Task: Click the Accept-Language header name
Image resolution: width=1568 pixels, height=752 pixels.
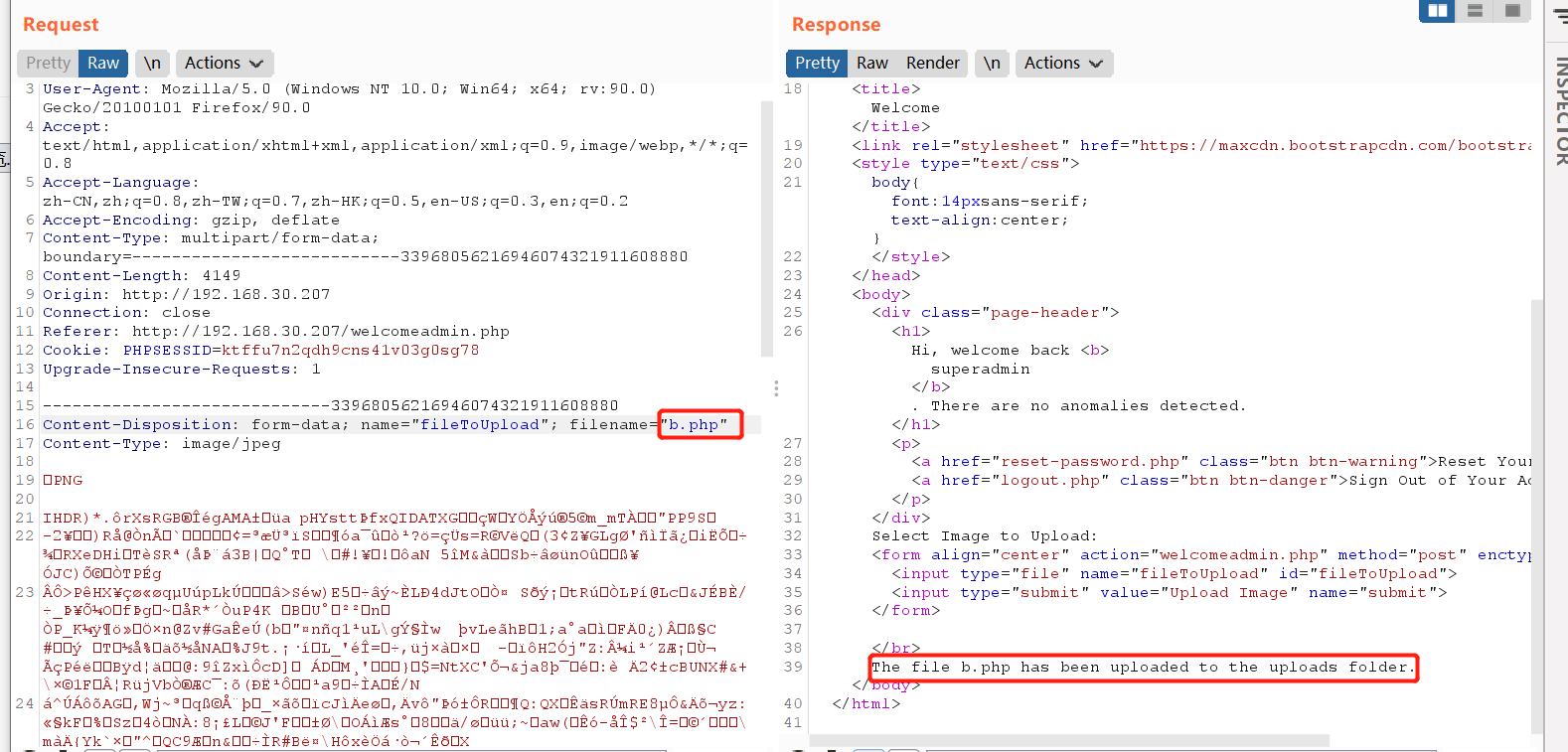Action: click(x=120, y=182)
